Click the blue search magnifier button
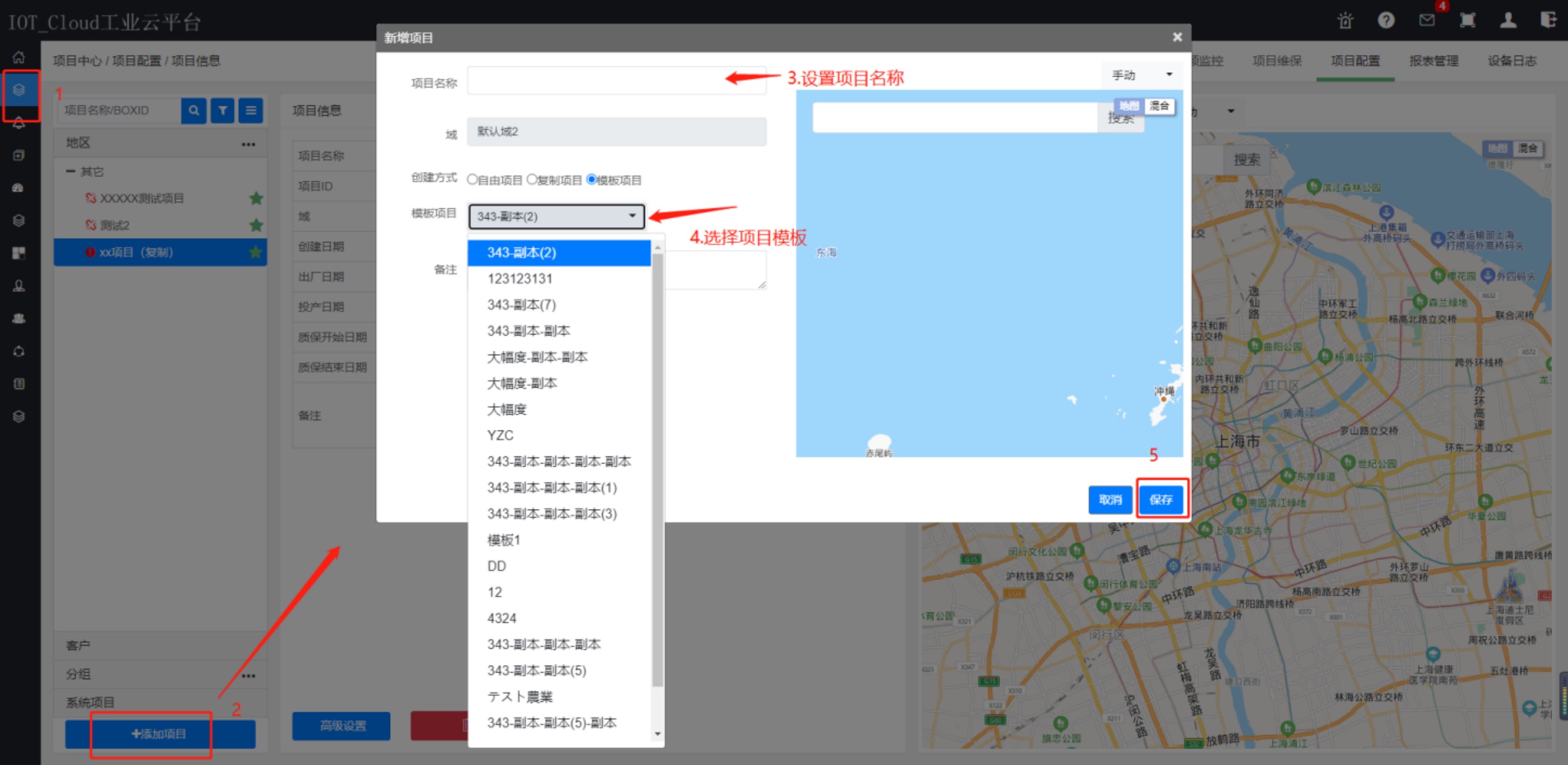Viewport: 1568px width, 765px height. coord(194,111)
